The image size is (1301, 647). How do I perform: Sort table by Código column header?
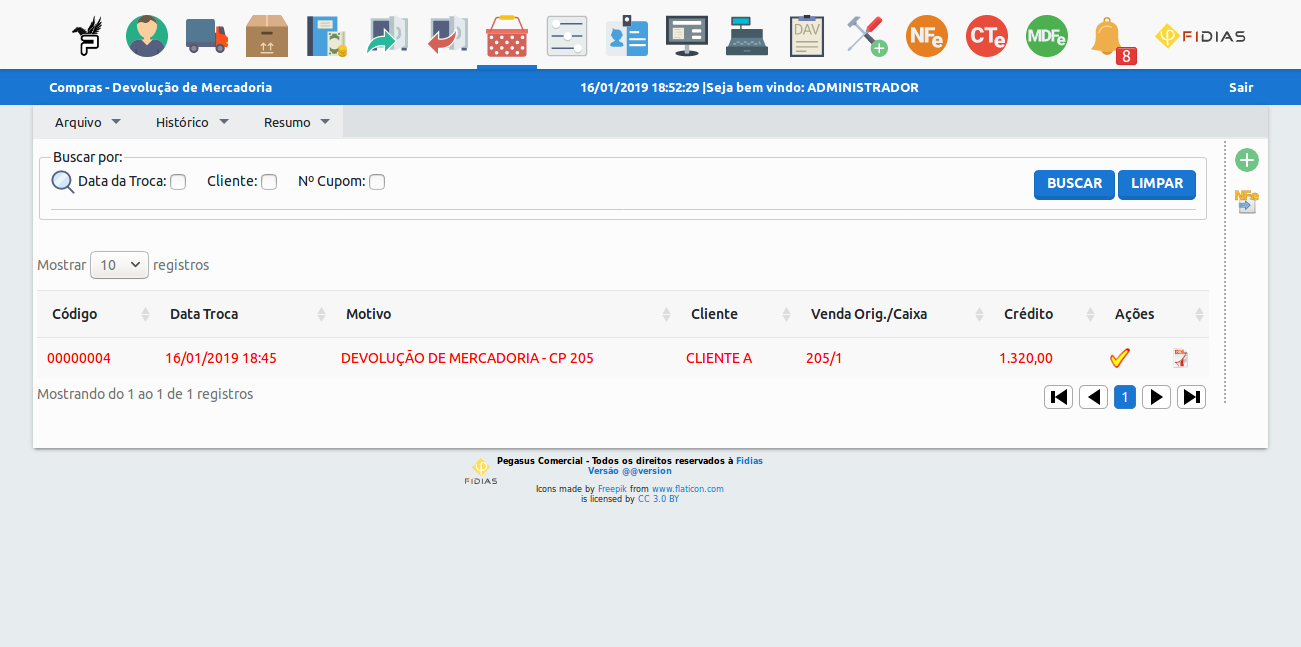coord(75,314)
